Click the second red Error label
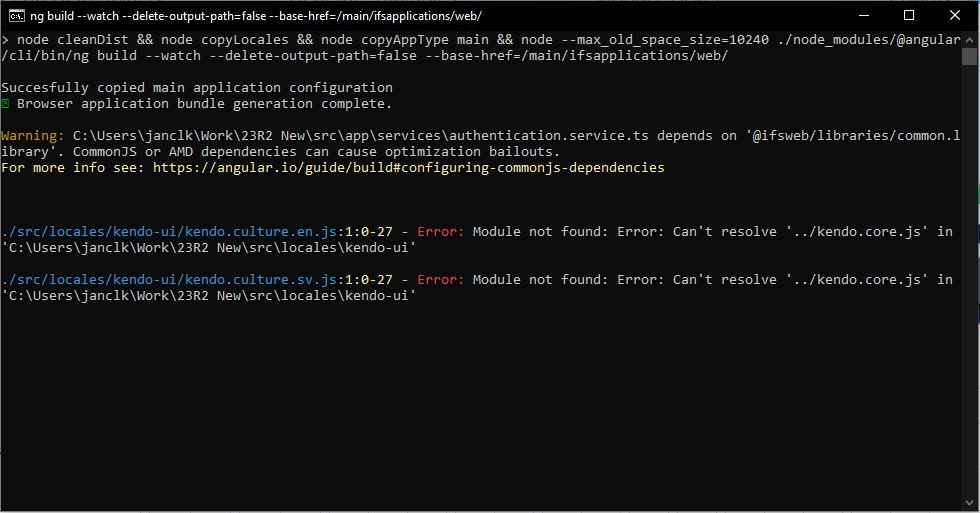980x513 pixels. coord(440,279)
